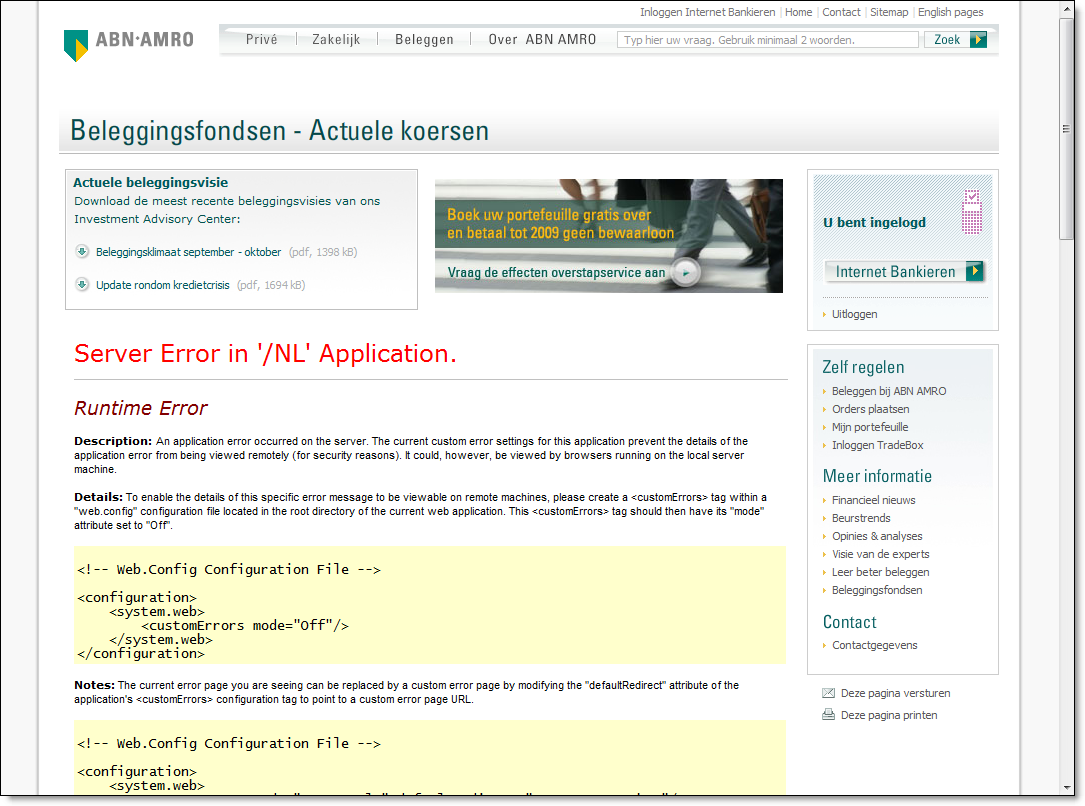The image size is (1085, 806).
Task: Open Visie van de experts link
Action: 880,554
